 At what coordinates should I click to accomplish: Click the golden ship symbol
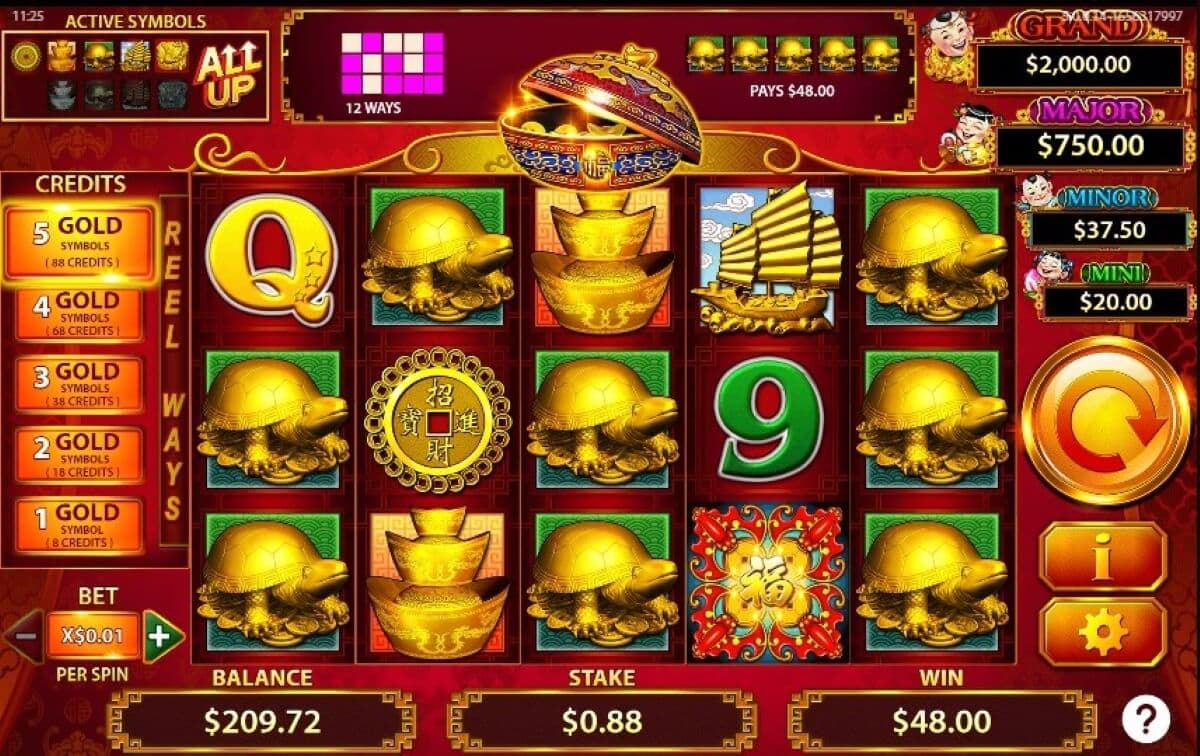pos(768,257)
